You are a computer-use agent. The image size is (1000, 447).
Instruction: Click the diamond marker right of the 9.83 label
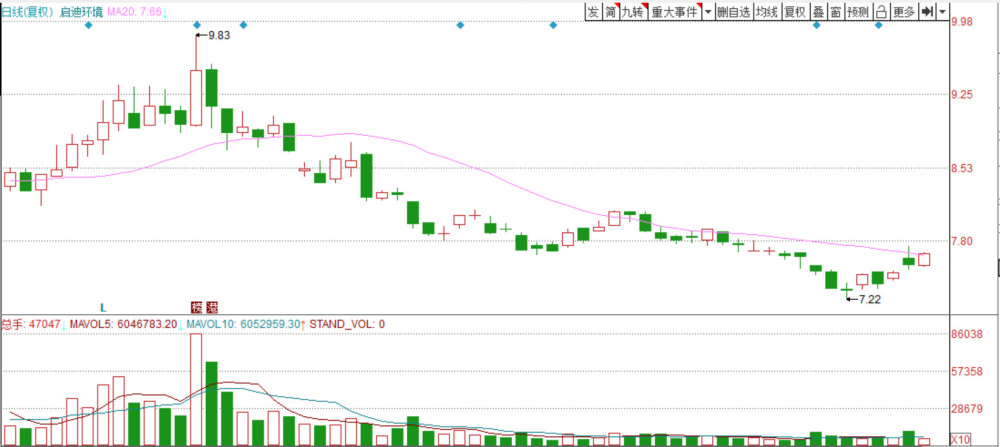tap(243, 26)
